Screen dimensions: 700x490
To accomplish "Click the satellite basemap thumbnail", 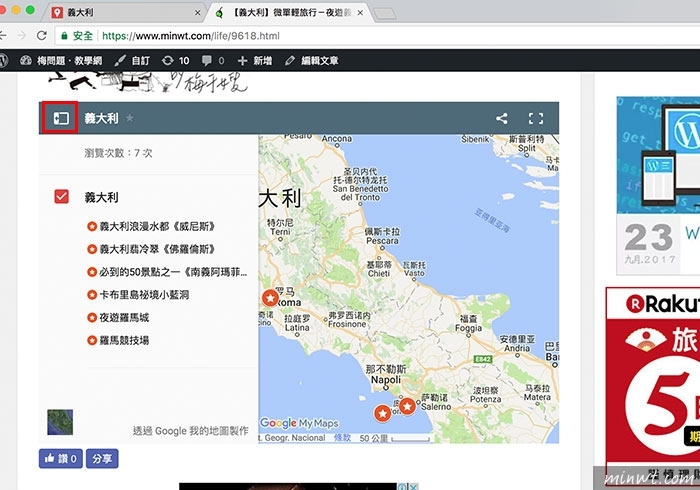I will pyautogui.click(x=60, y=422).
